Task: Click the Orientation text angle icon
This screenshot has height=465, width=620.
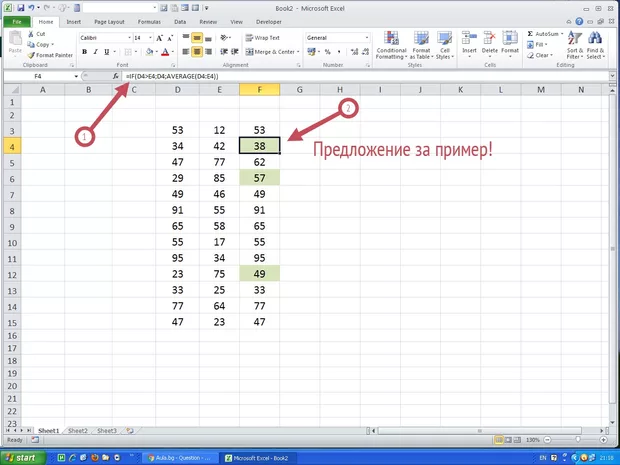Action: pos(224,38)
